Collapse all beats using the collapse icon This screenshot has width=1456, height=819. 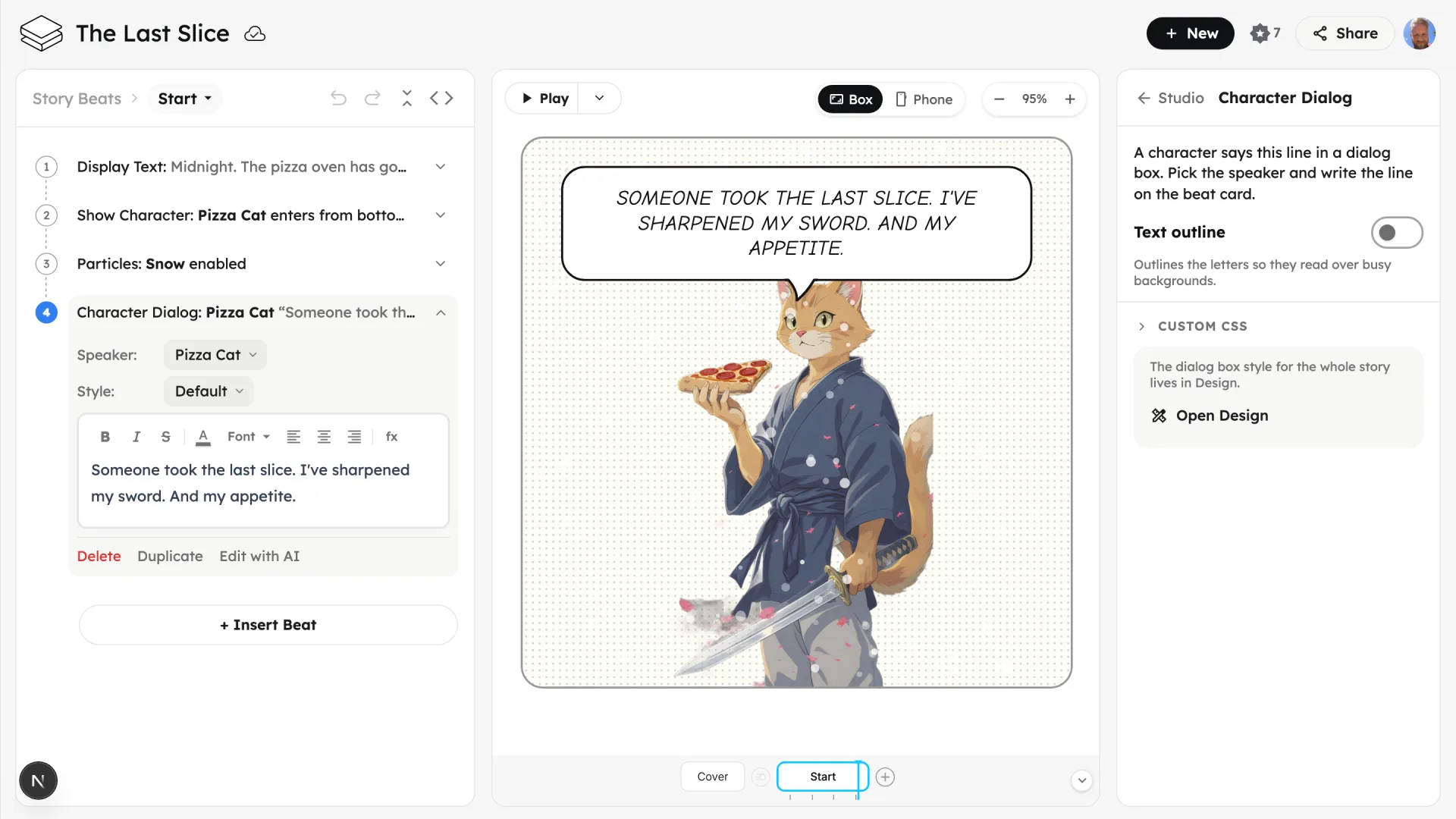[407, 99]
